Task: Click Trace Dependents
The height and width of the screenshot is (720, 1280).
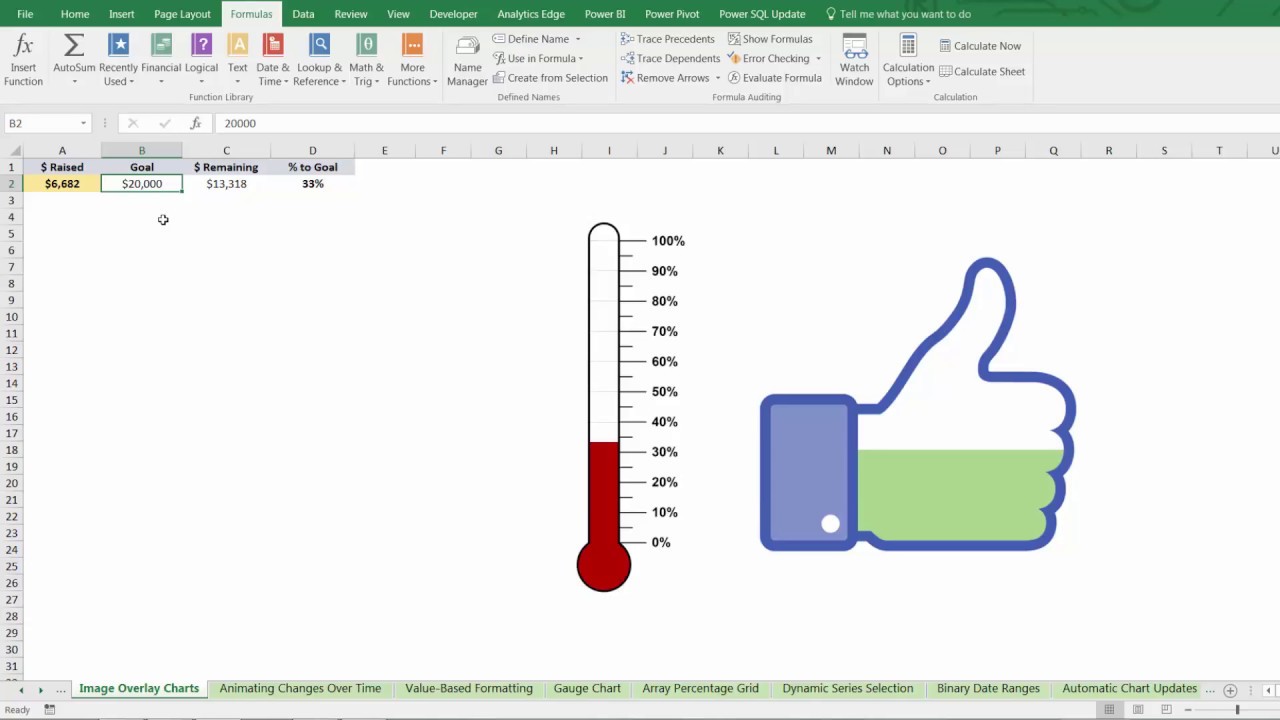Action: (669, 58)
